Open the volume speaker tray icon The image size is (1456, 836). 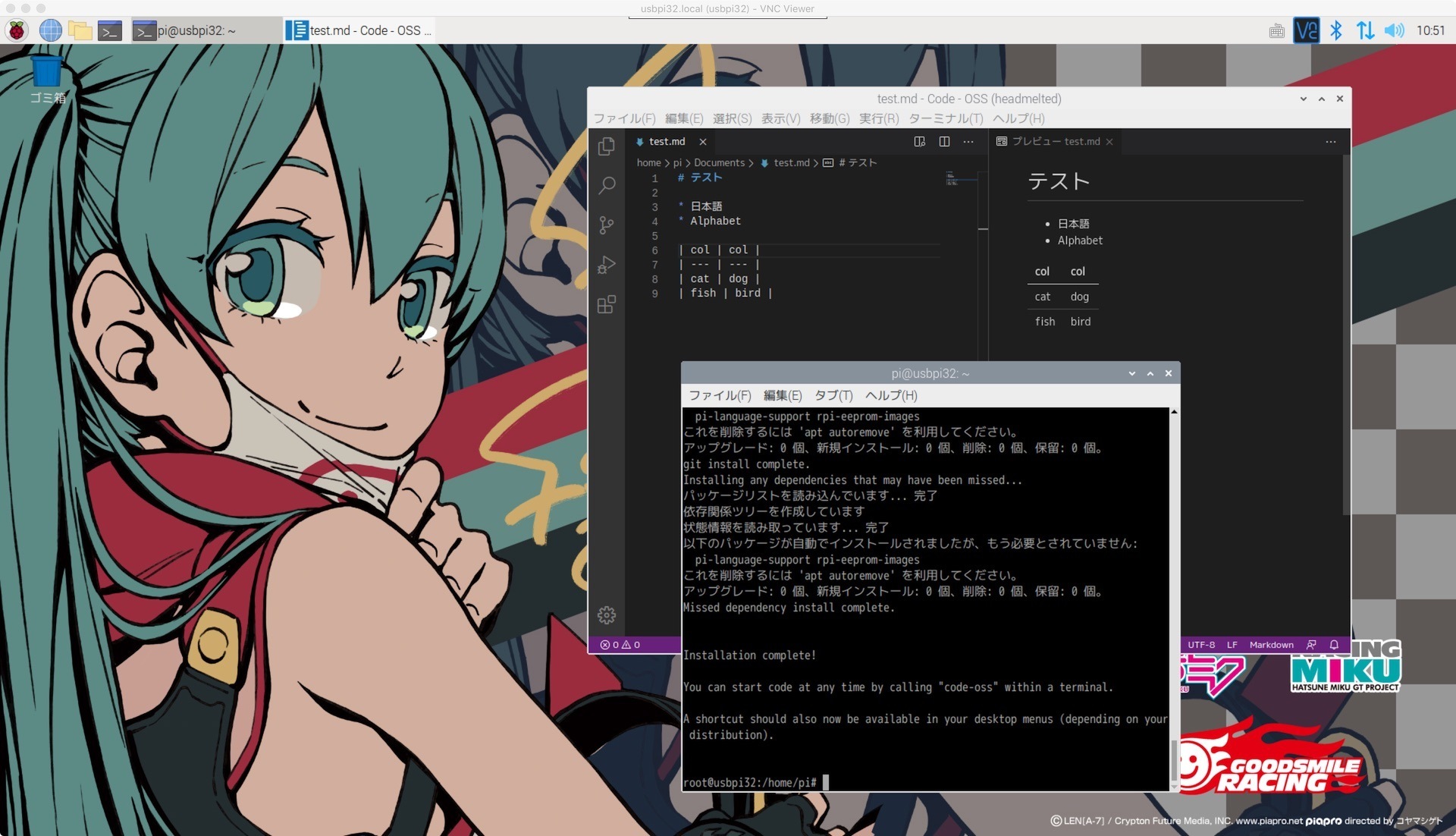tap(1394, 30)
